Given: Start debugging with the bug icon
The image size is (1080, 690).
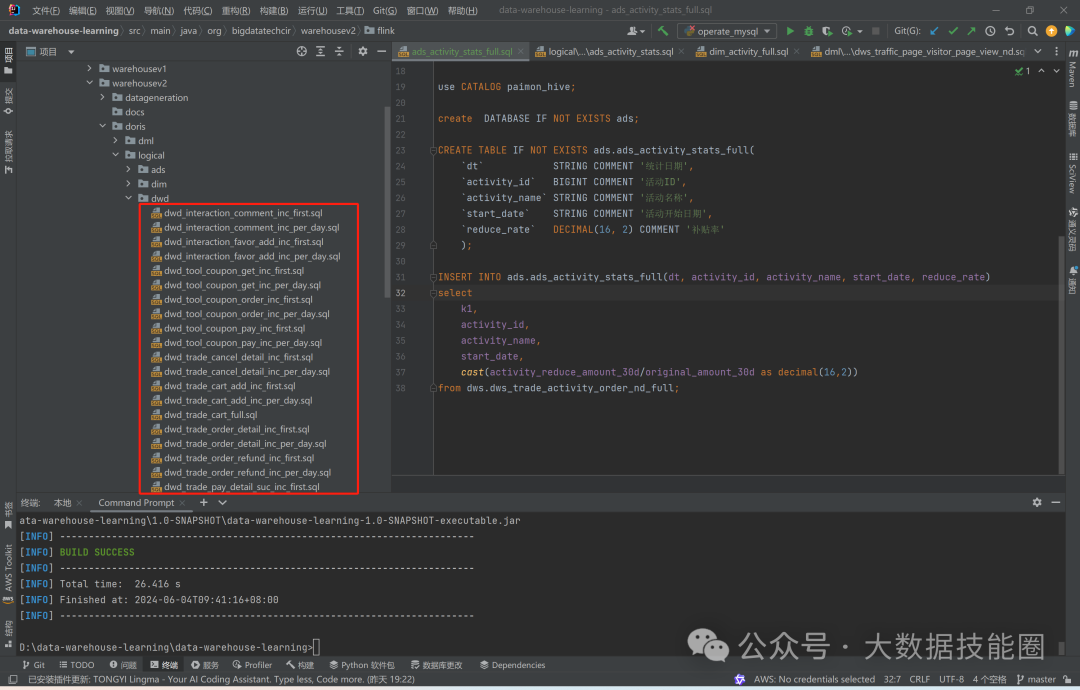Looking at the screenshot, I should (x=808, y=31).
